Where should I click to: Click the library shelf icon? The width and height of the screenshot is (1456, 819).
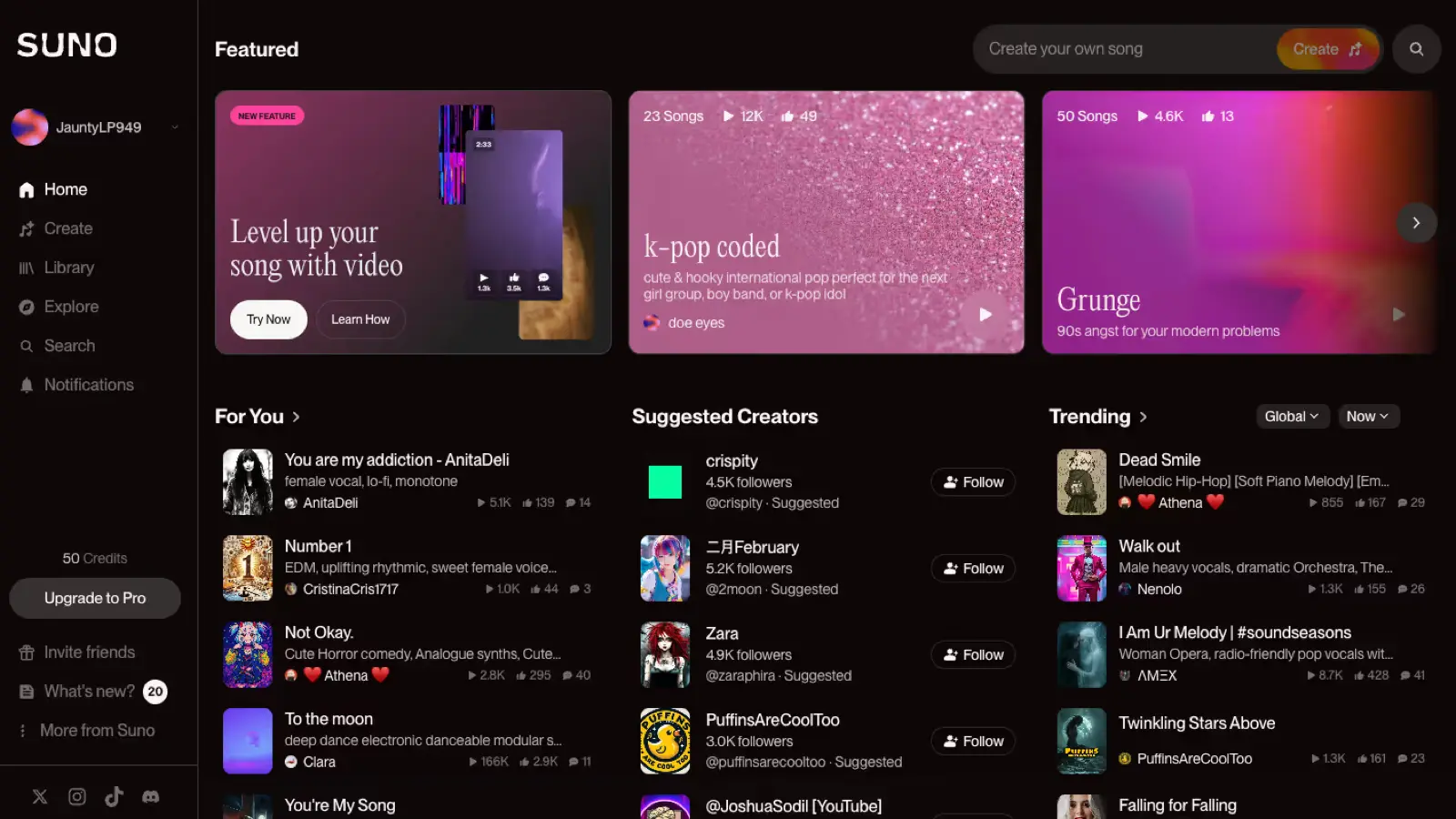click(x=26, y=268)
